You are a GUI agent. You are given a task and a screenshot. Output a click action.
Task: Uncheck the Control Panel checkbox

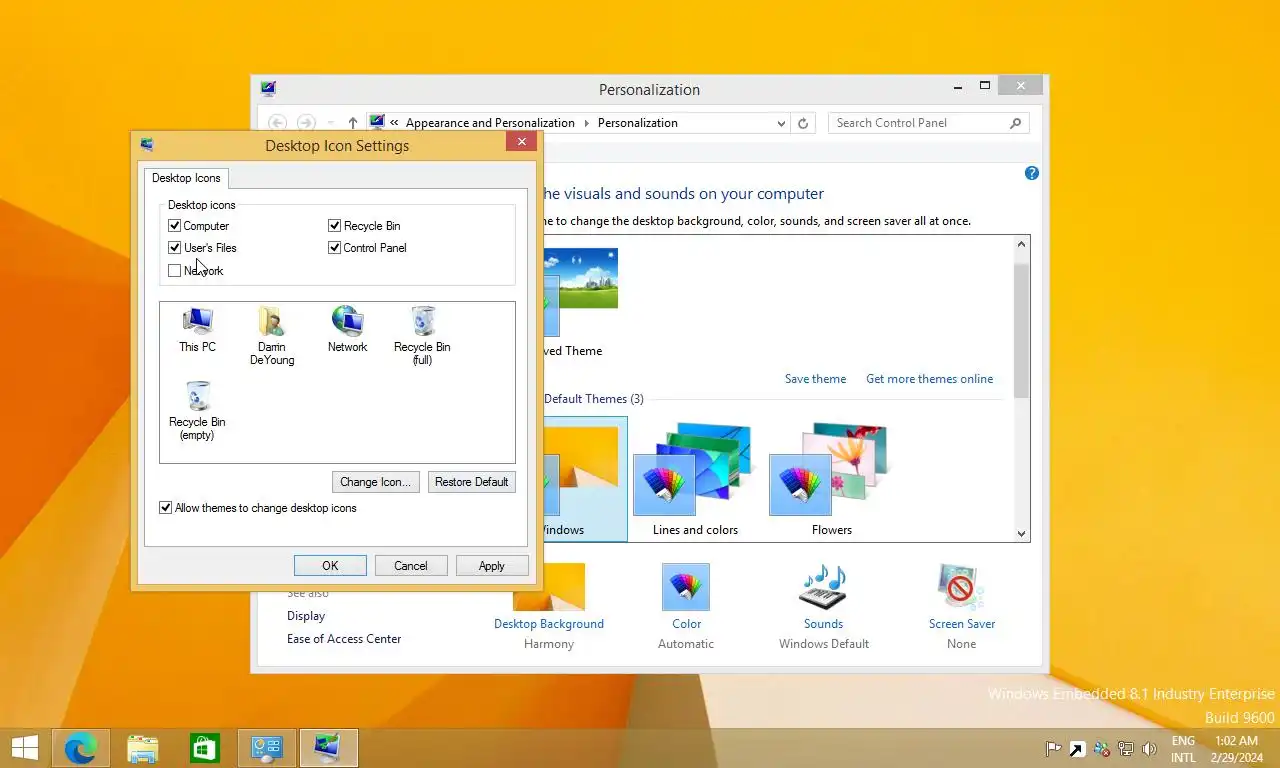335,248
